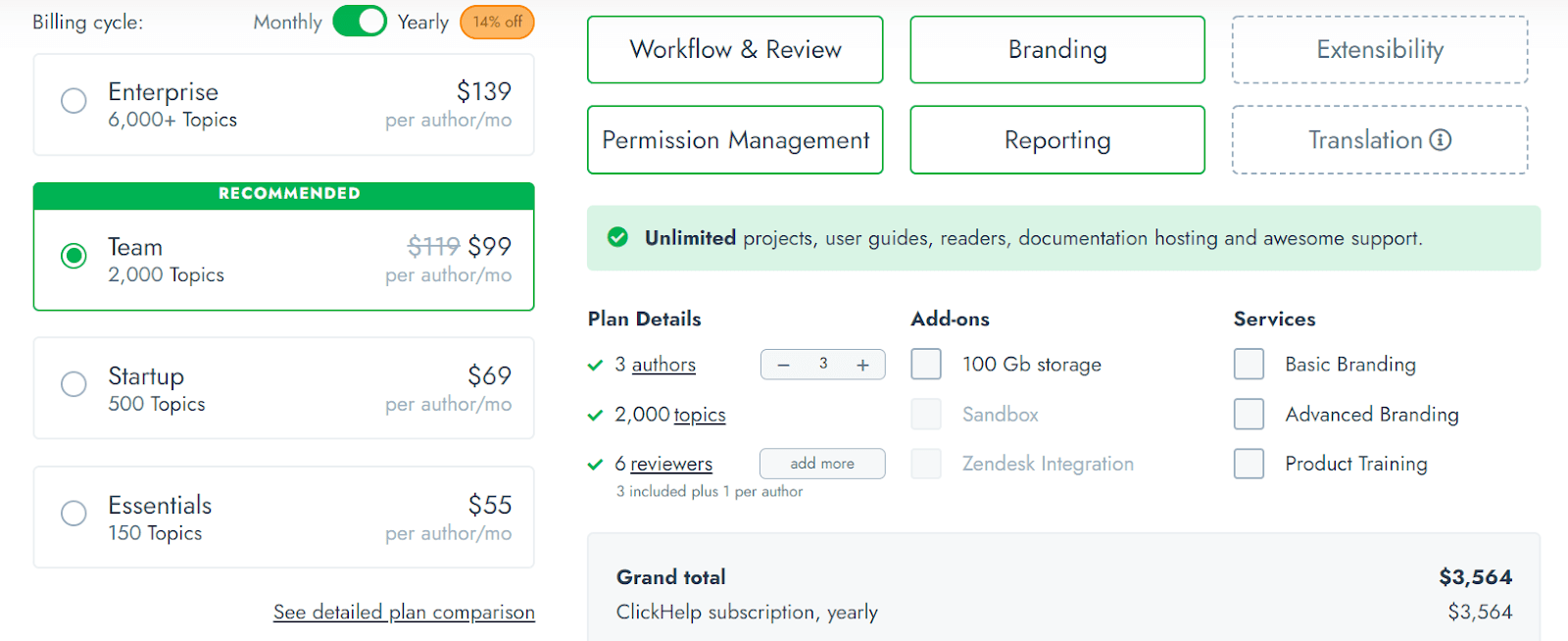Click the info icon next to Translation

[x=1440, y=140]
